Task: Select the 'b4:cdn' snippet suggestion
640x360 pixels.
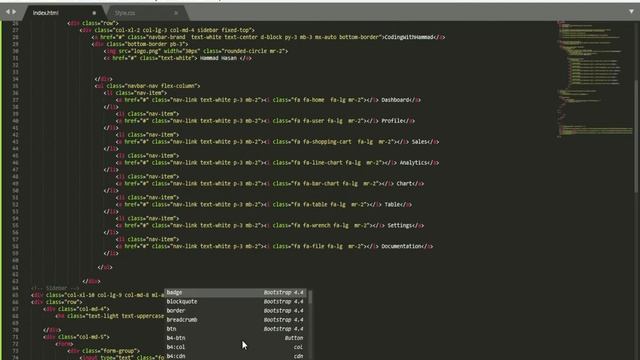Action: point(236,356)
